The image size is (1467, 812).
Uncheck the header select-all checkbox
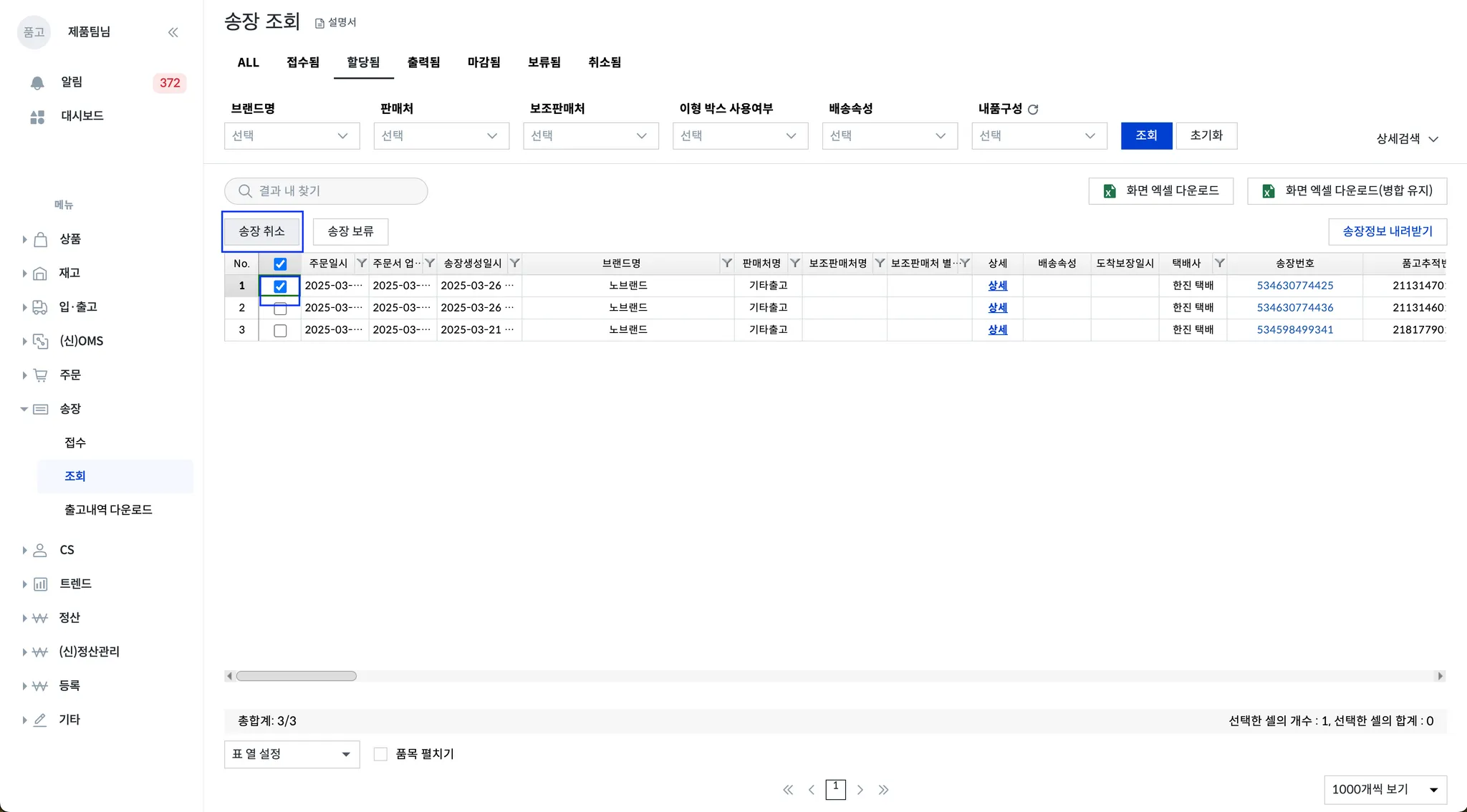[280, 264]
